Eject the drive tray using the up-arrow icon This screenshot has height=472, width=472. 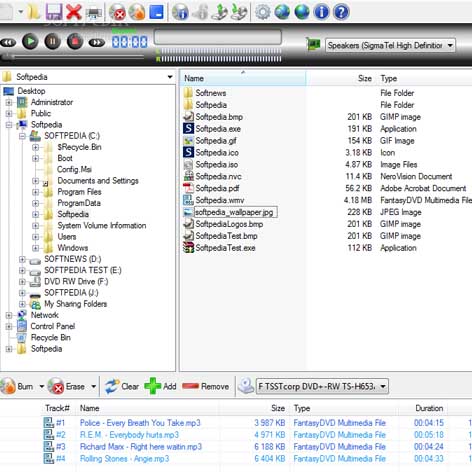(x=220, y=12)
